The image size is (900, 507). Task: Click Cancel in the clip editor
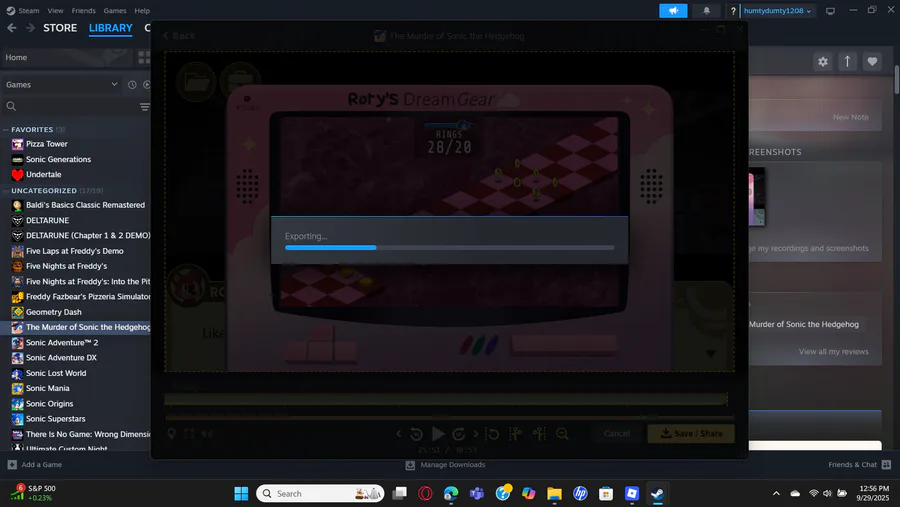616,434
